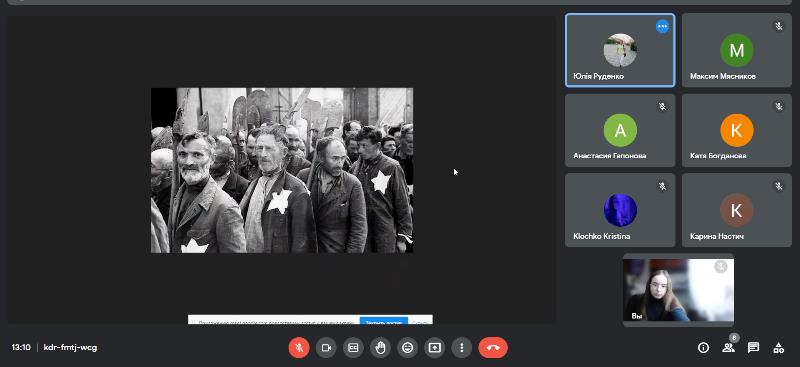800x367 pixels.
Task: Click Klochko Kristina avatar tile
Action: 620,210
